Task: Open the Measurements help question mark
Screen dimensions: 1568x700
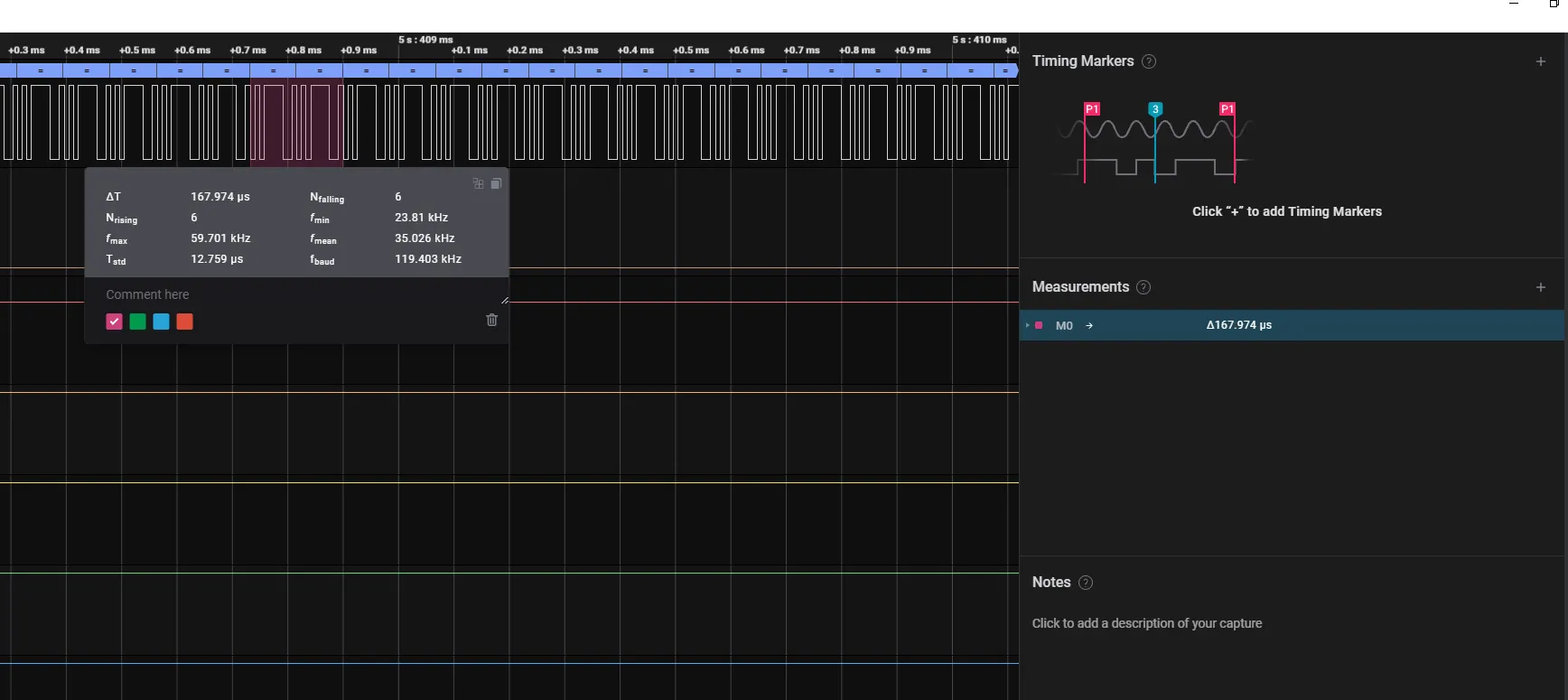Action: coord(1143,287)
